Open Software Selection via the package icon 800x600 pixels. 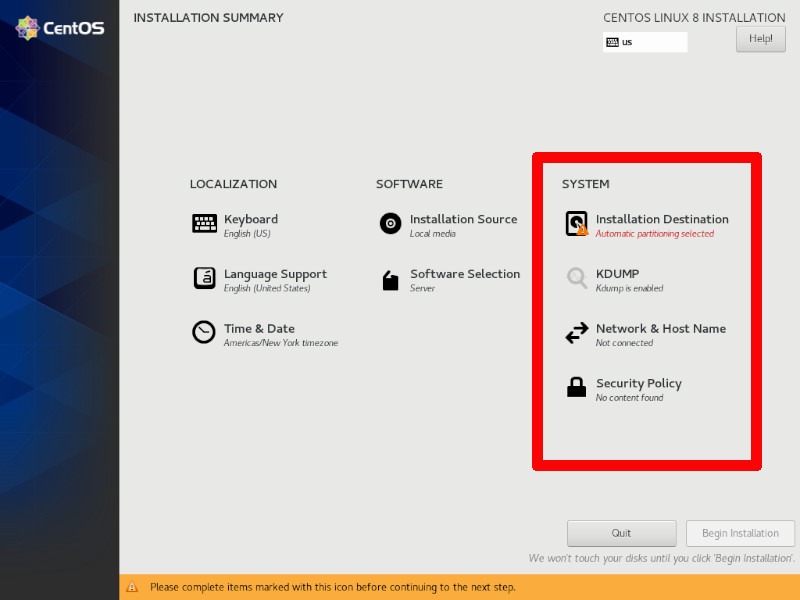389,279
